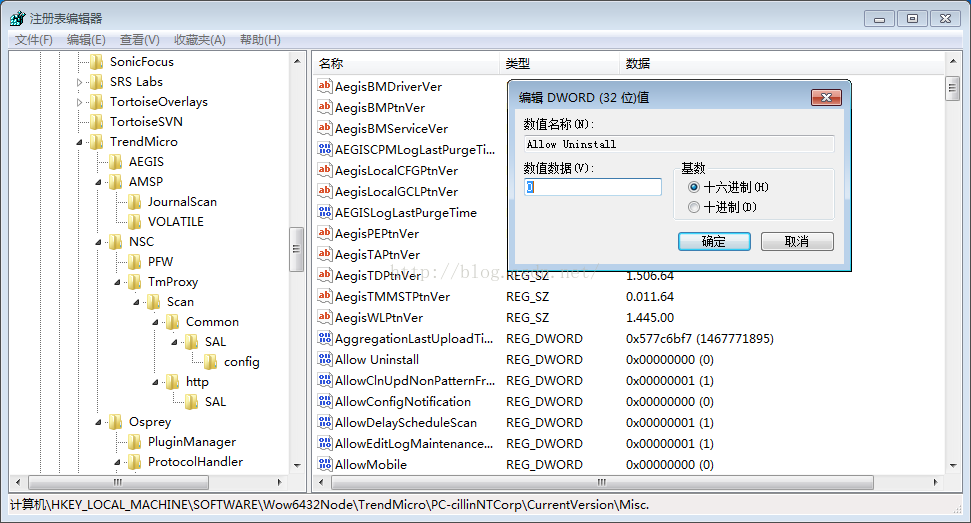This screenshot has width=971, height=523.
Task: Select the hexadecimal (十六进制) radix option
Action: pos(694,187)
